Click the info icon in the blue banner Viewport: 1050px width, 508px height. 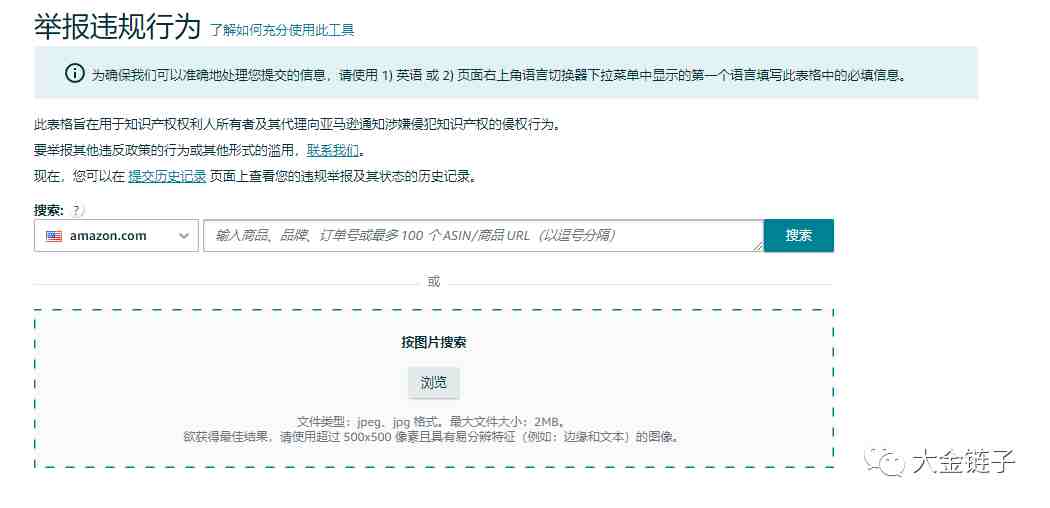tap(75, 73)
